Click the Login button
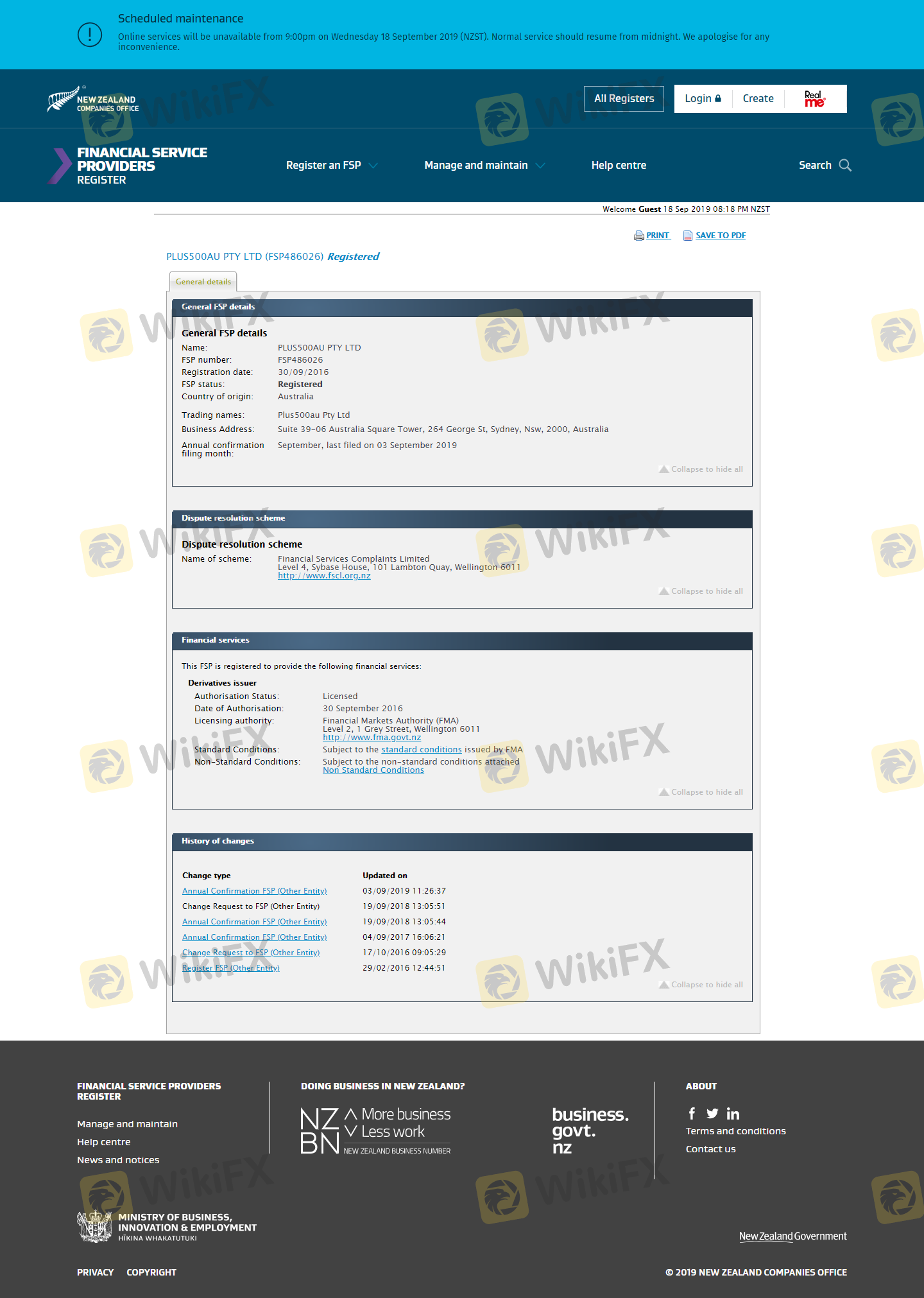Viewport: 924px width, 1298px height. [x=703, y=99]
